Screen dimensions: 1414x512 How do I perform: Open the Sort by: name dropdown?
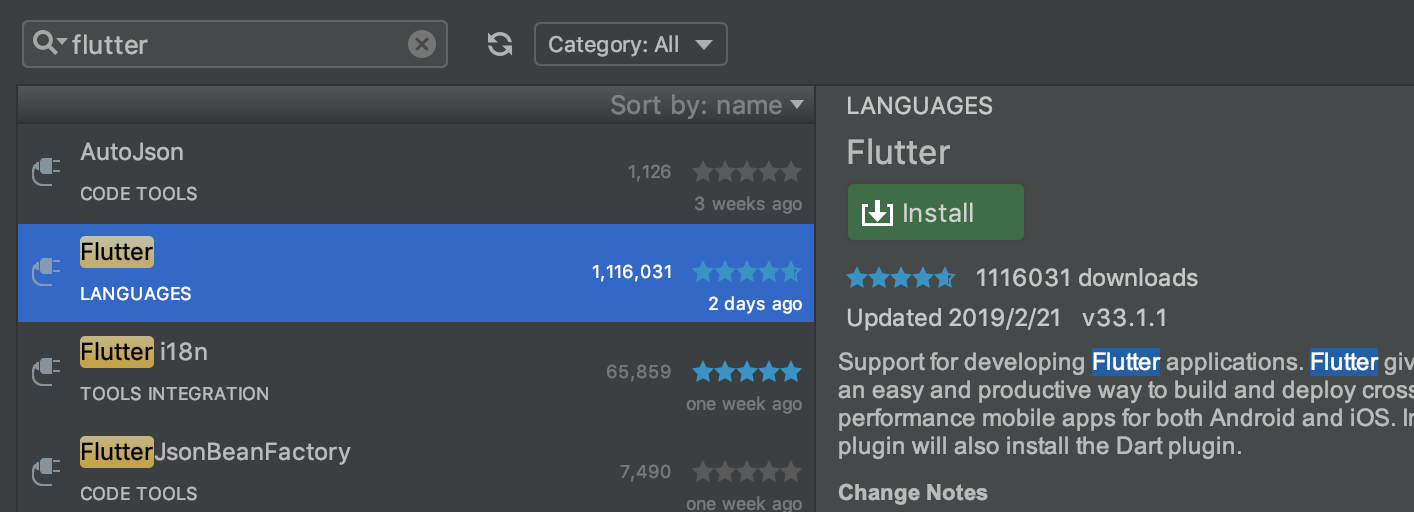click(x=706, y=105)
